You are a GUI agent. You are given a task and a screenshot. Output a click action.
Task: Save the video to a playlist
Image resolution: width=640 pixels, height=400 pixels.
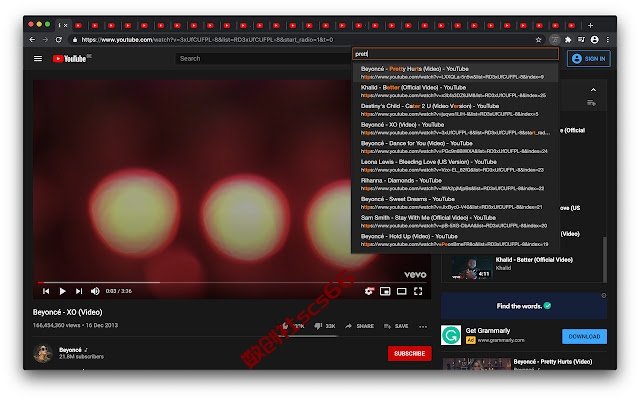[x=396, y=326]
